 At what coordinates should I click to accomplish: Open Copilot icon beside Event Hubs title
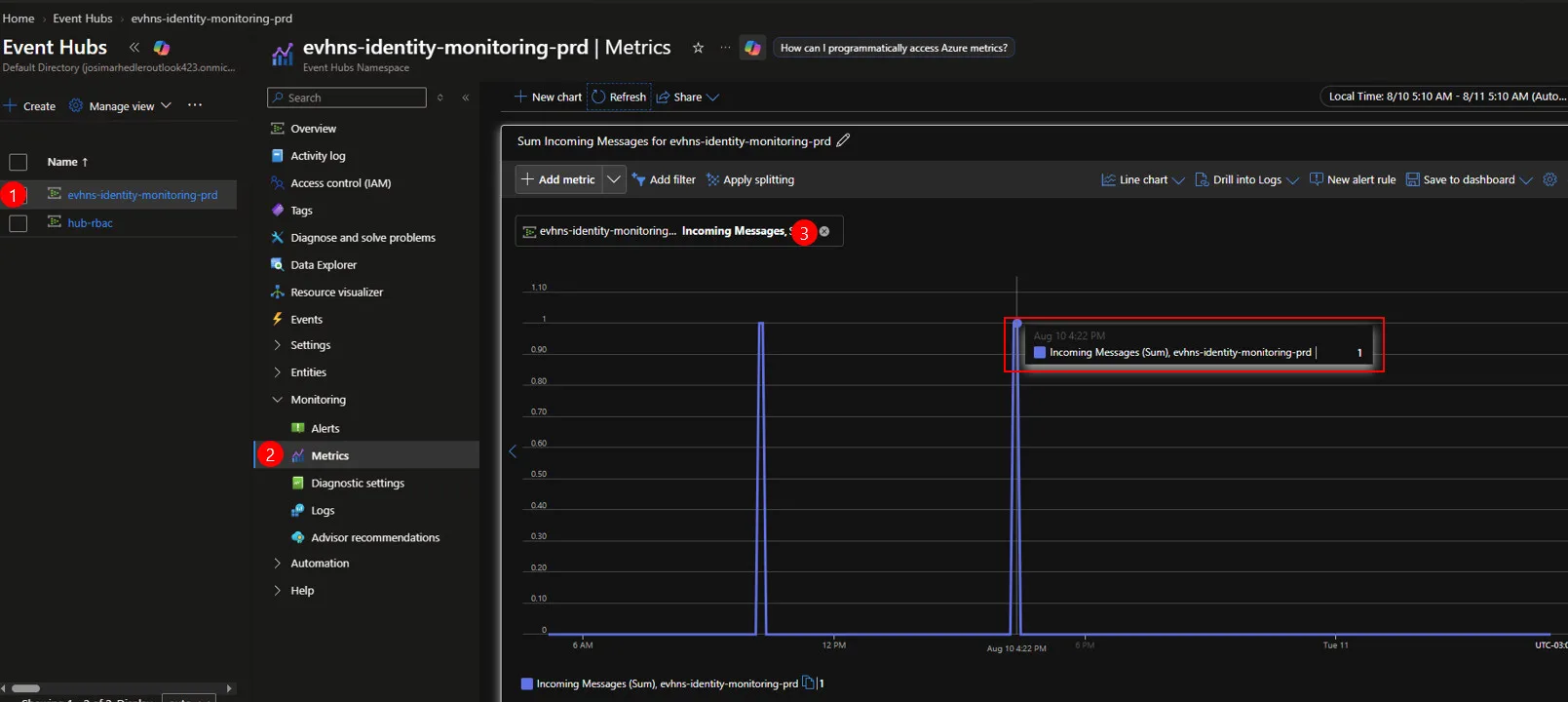point(162,47)
